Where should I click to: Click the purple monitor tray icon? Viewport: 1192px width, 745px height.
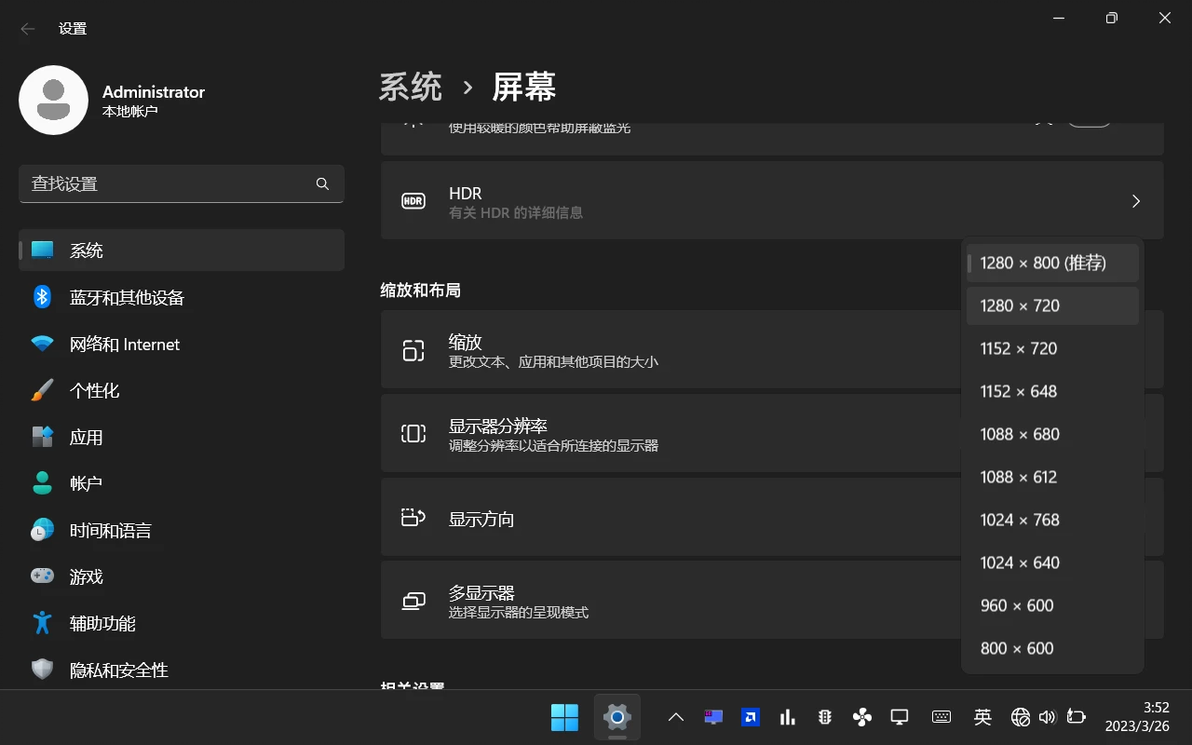713,717
